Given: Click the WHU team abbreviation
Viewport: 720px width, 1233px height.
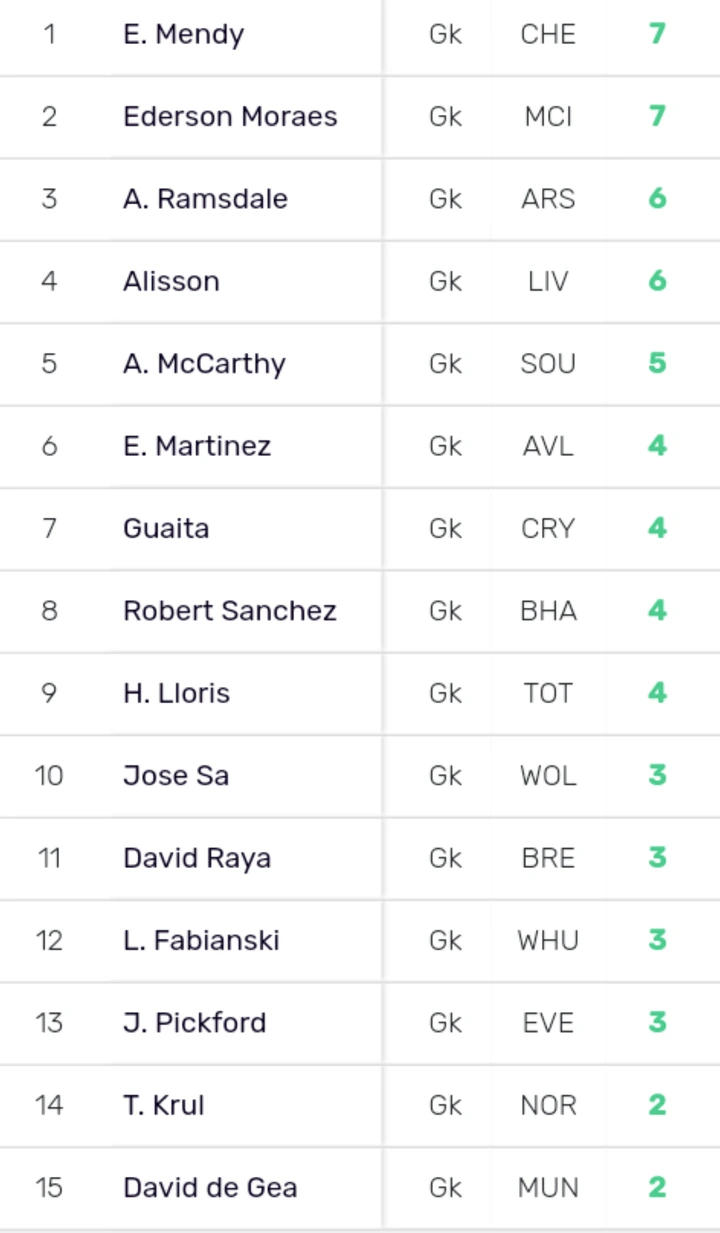Looking at the screenshot, I should pyautogui.click(x=548, y=940).
